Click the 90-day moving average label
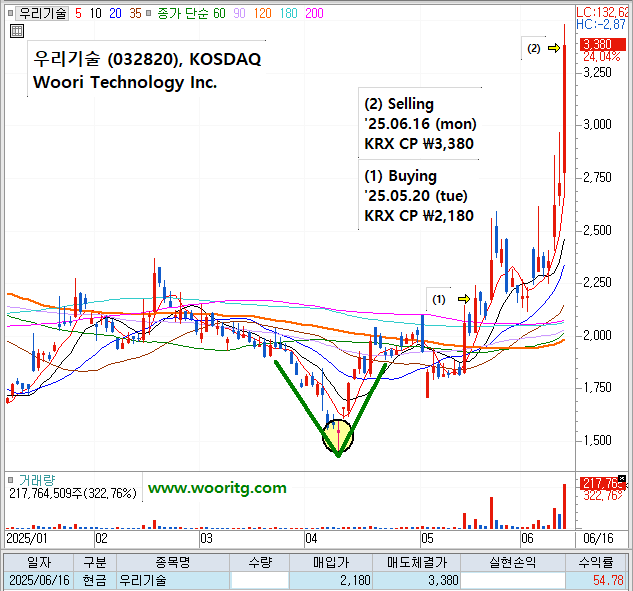The width and height of the screenshot is (633, 591). tap(239, 13)
